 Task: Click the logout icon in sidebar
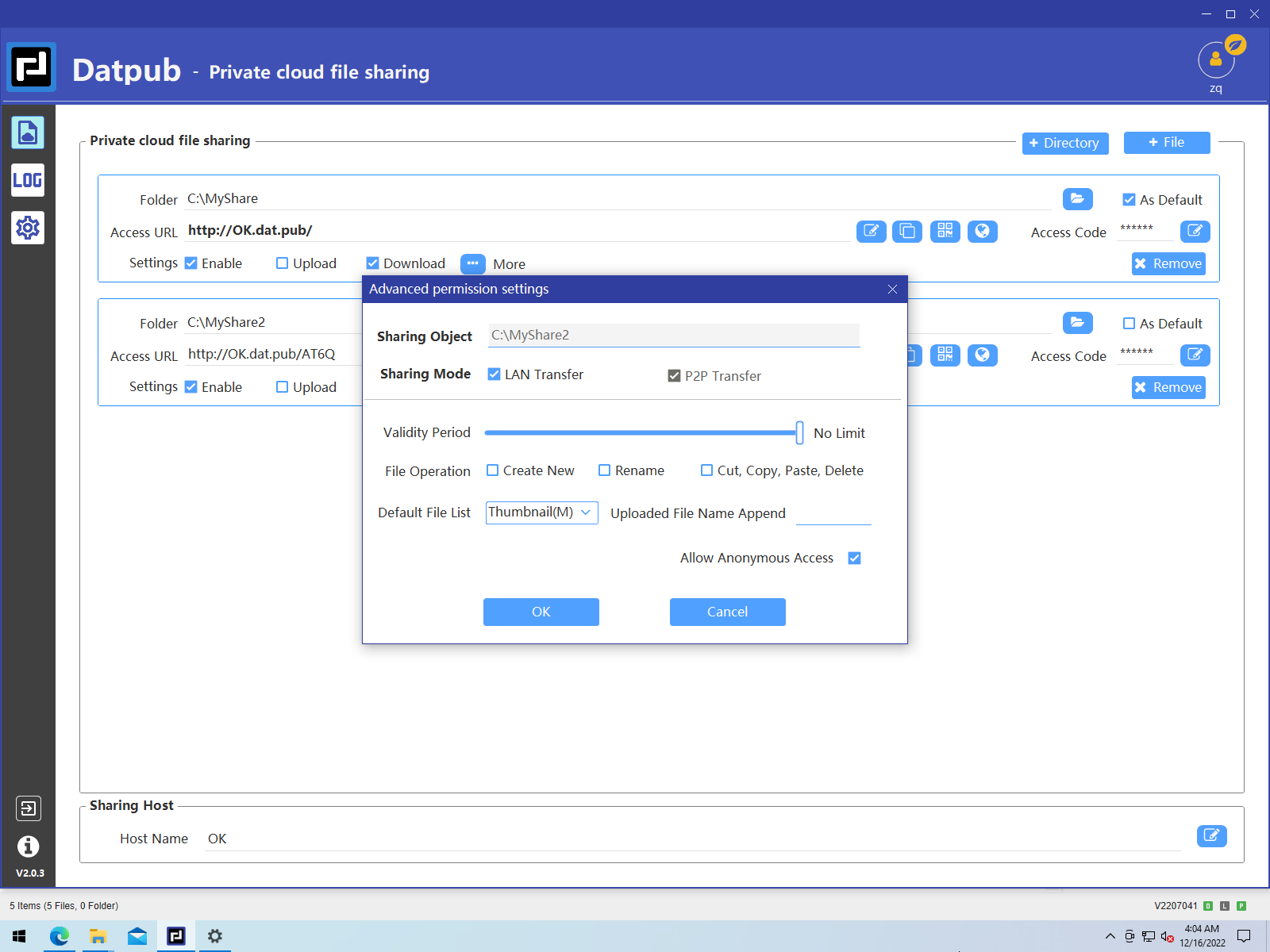28,808
